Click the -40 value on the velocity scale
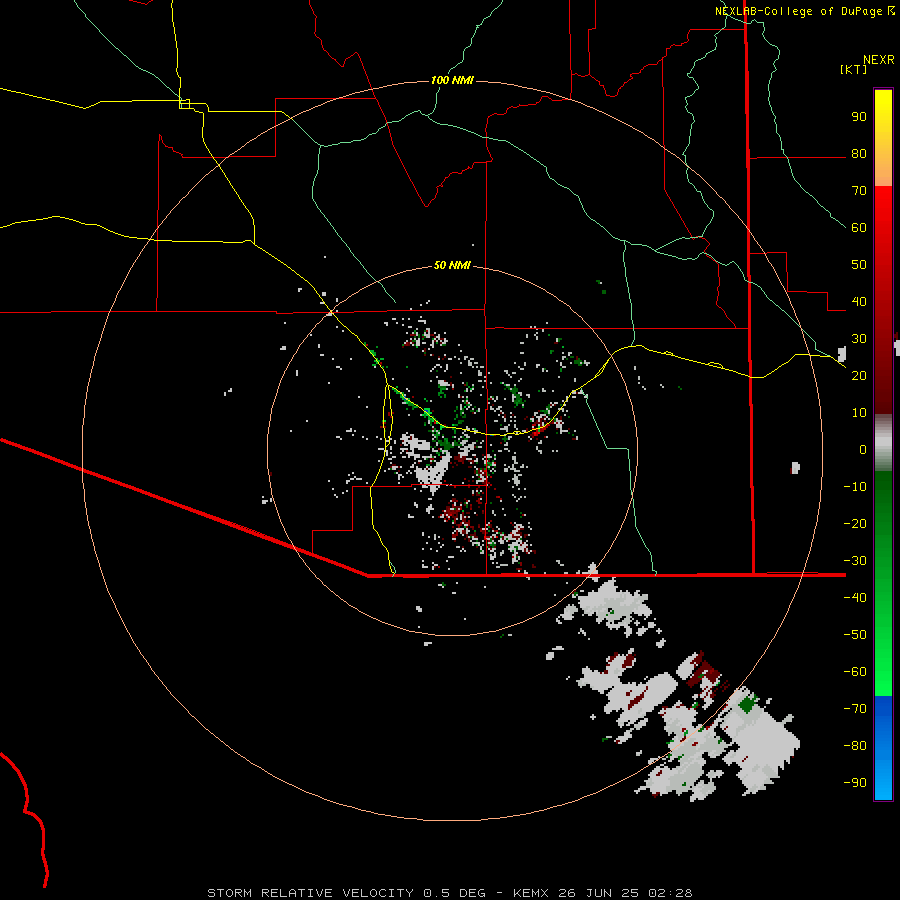Viewport: 900px width, 900px height. tap(855, 598)
